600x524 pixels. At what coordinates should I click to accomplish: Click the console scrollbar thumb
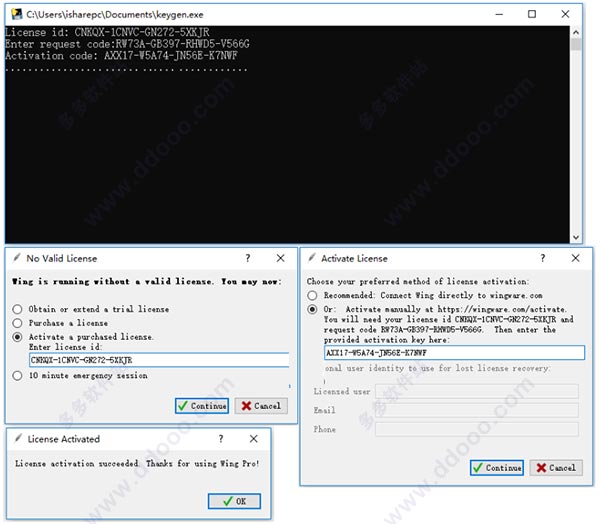(576, 44)
